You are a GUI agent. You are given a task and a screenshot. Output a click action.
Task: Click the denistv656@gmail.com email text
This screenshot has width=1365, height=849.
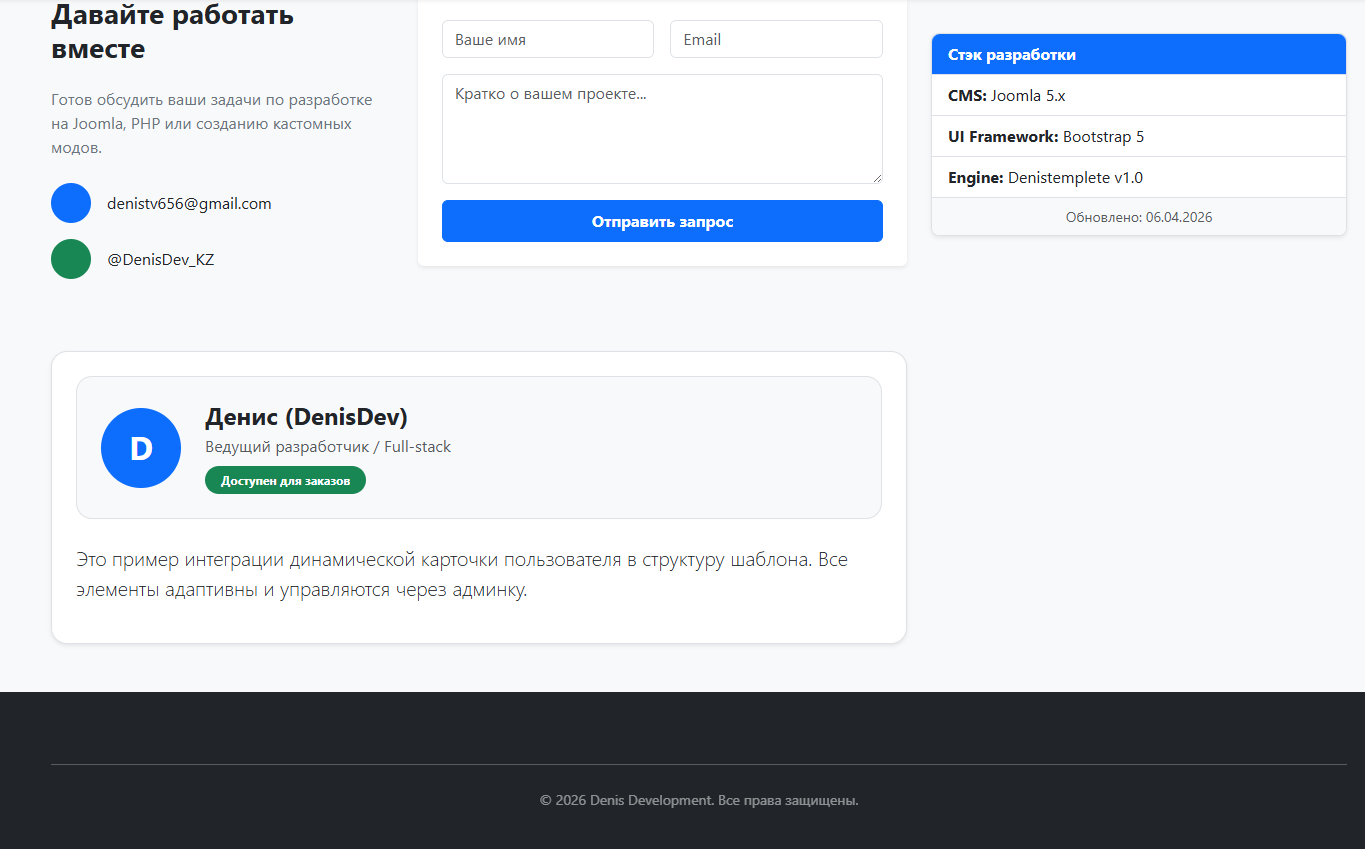point(189,203)
